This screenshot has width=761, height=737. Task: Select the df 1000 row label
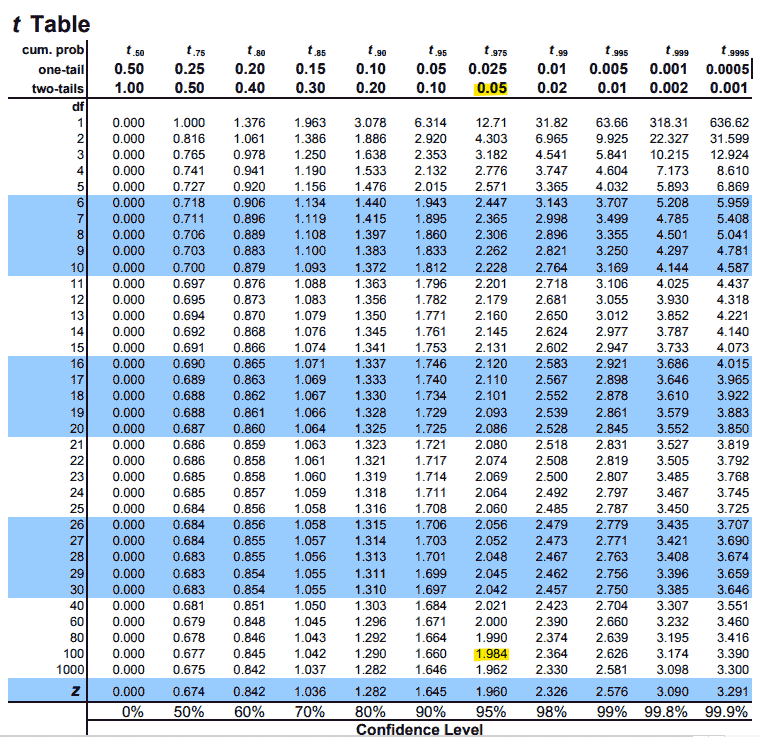pyautogui.click(x=70, y=670)
